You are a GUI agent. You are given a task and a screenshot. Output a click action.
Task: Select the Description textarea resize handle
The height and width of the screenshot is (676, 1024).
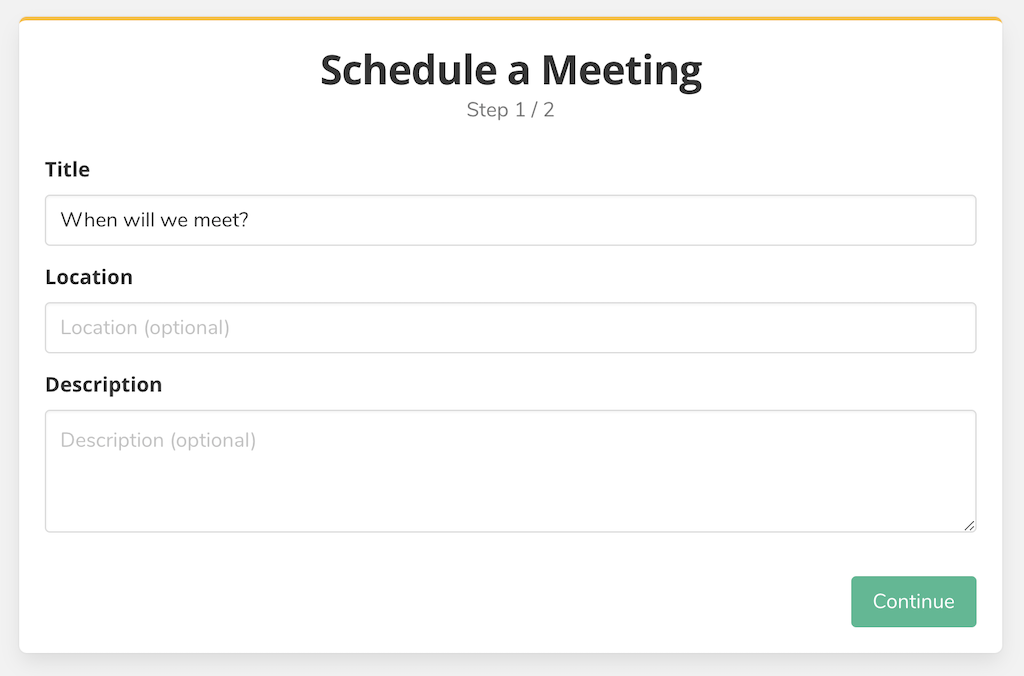coord(969,525)
